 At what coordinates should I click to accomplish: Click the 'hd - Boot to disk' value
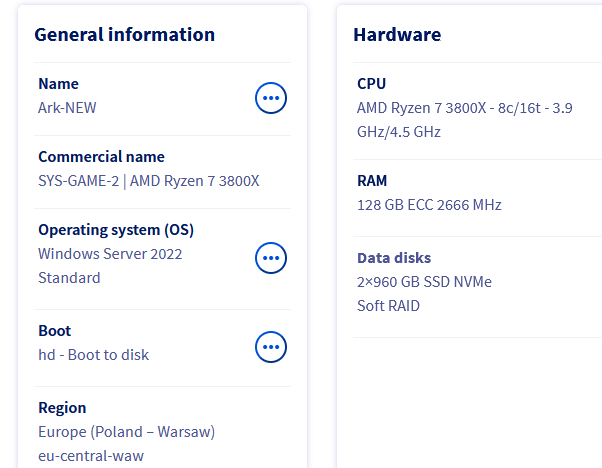(93, 355)
